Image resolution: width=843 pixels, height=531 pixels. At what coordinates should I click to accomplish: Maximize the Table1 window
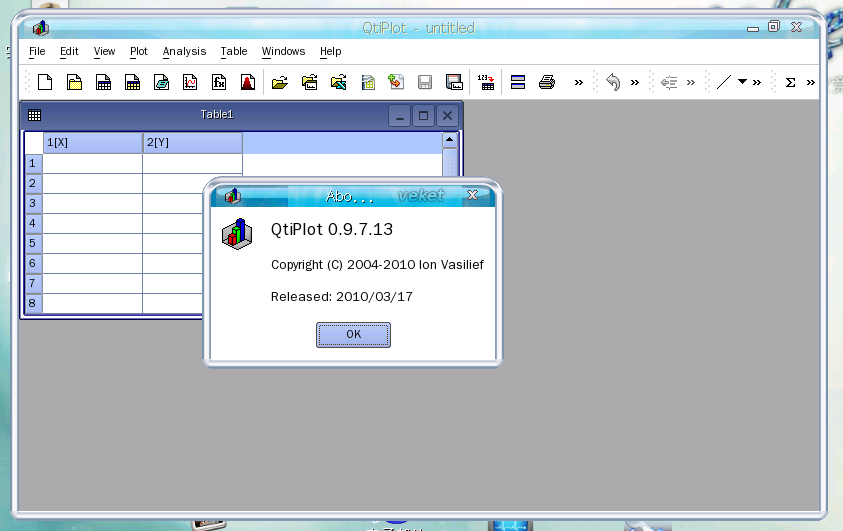coord(423,116)
